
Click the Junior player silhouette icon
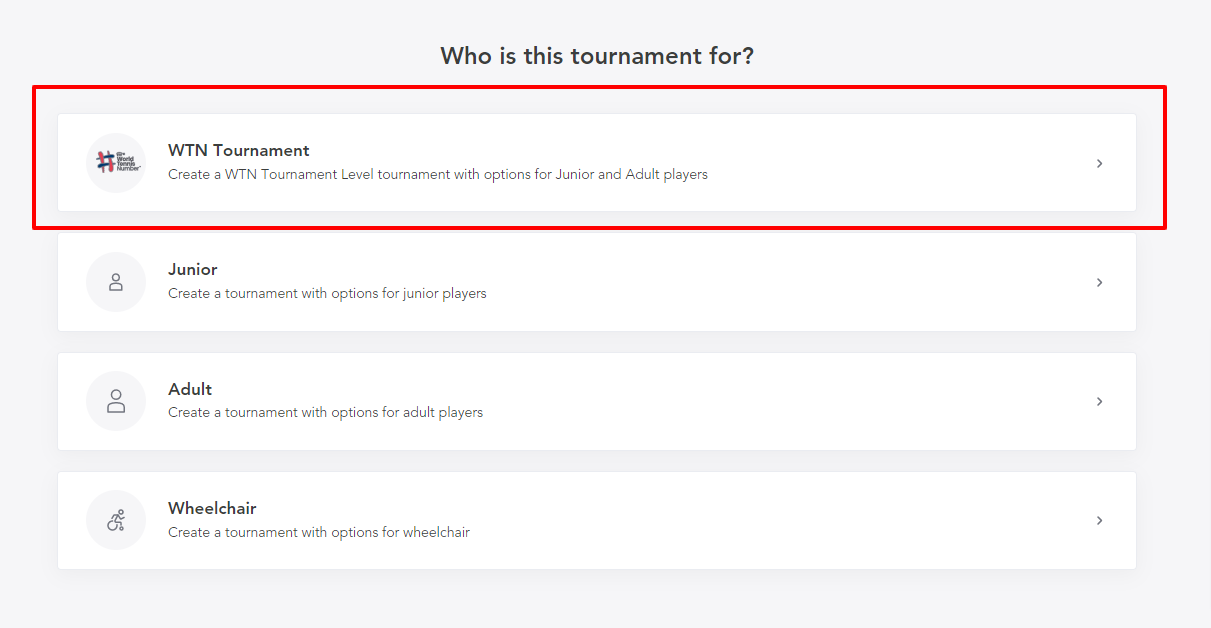116,282
